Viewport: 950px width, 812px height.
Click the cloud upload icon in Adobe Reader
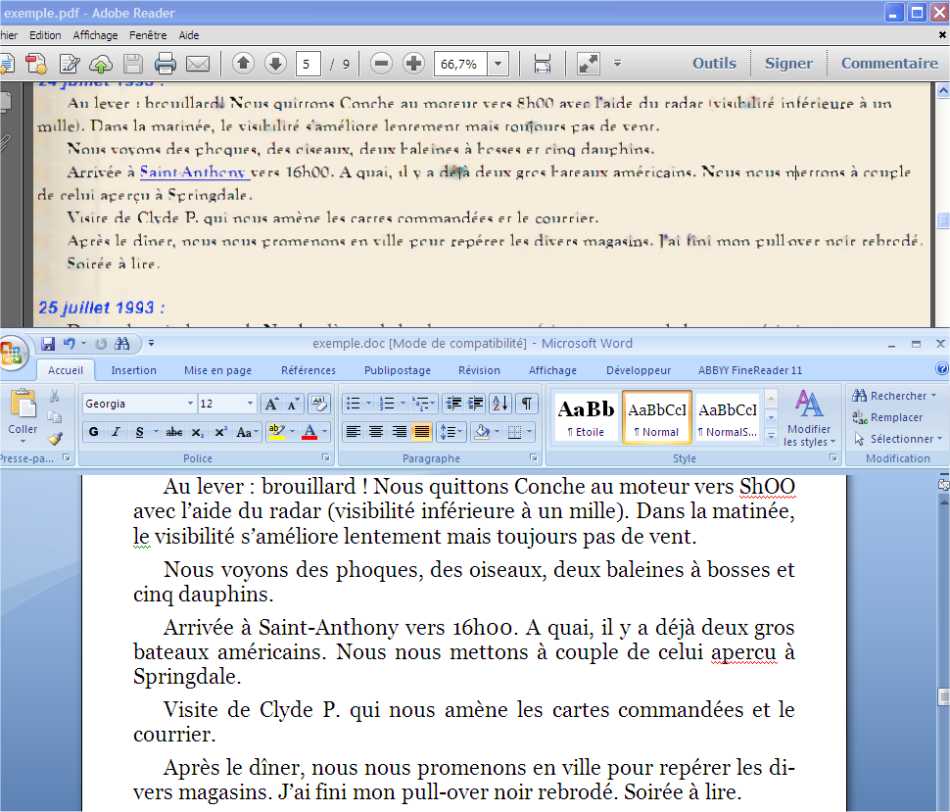pyautogui.click(x=101, y=64)
